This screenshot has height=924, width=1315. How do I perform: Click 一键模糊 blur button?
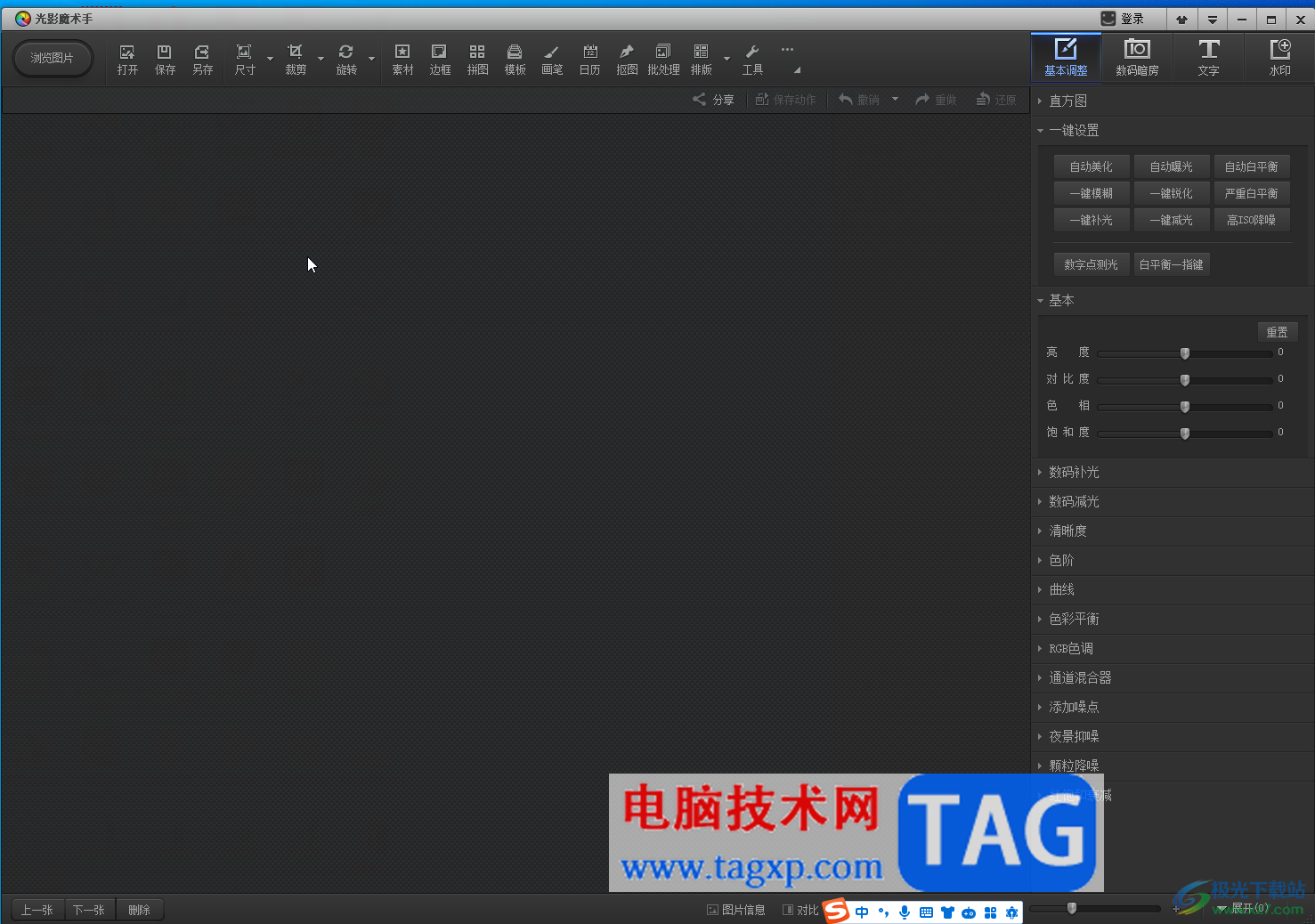1092,193
